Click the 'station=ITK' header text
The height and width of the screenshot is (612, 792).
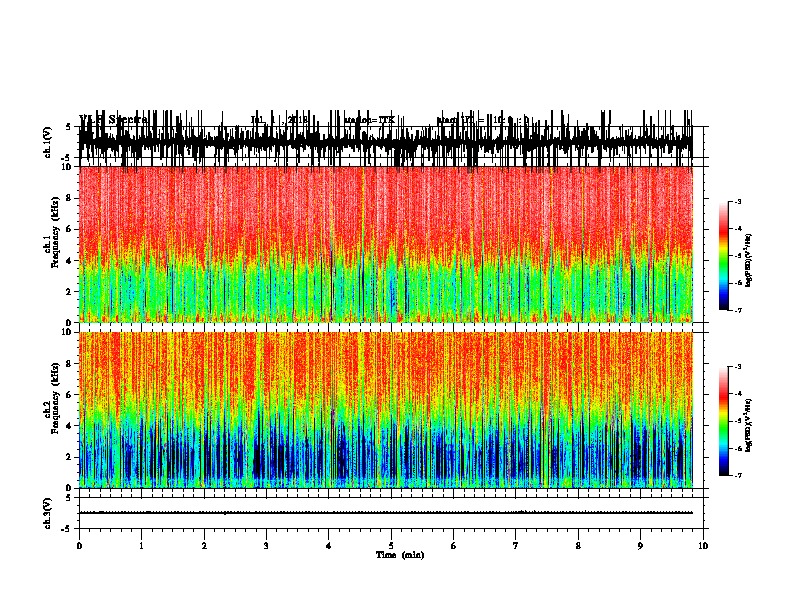click(x=369, y=120)
